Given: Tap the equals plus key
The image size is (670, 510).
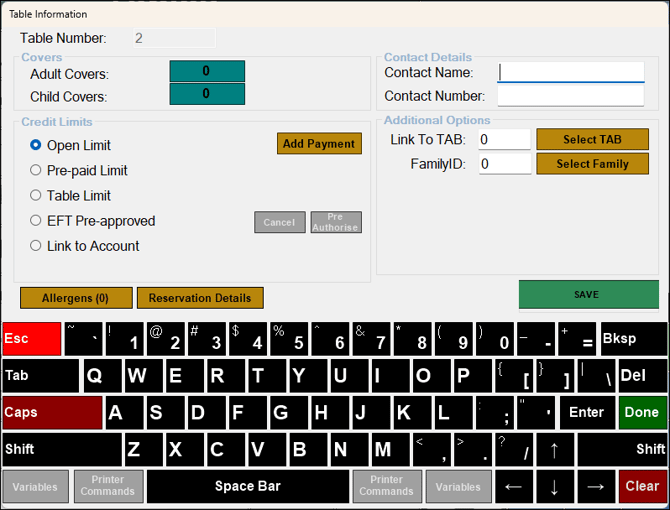Looking at the screenshot, I should coord(577,339).
